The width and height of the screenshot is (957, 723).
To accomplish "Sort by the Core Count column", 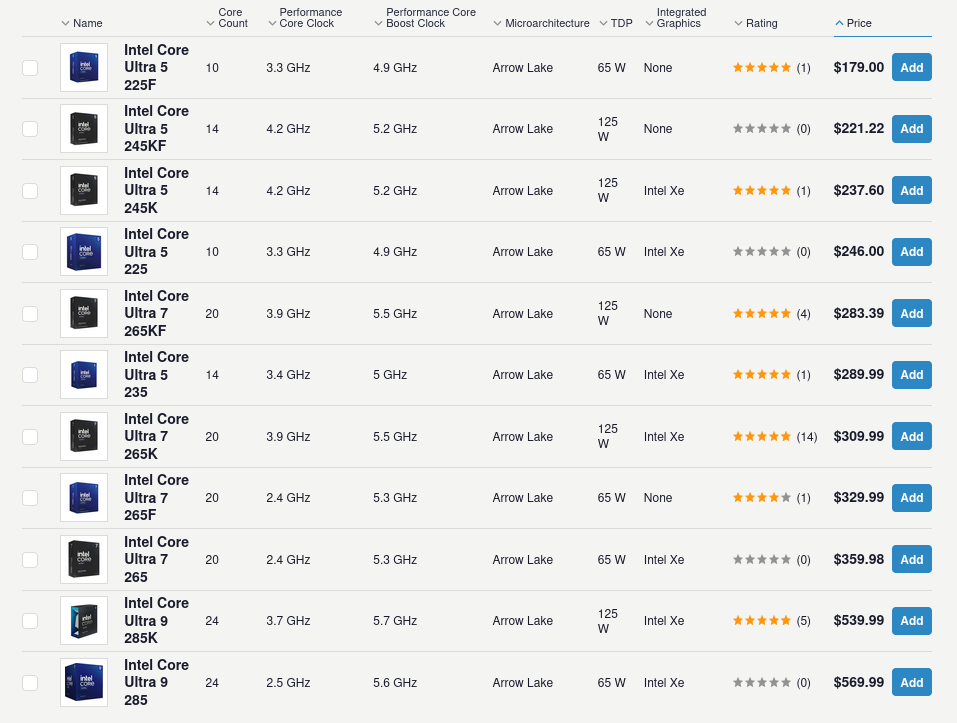I will pyautogui.click(x=231, y=18).
